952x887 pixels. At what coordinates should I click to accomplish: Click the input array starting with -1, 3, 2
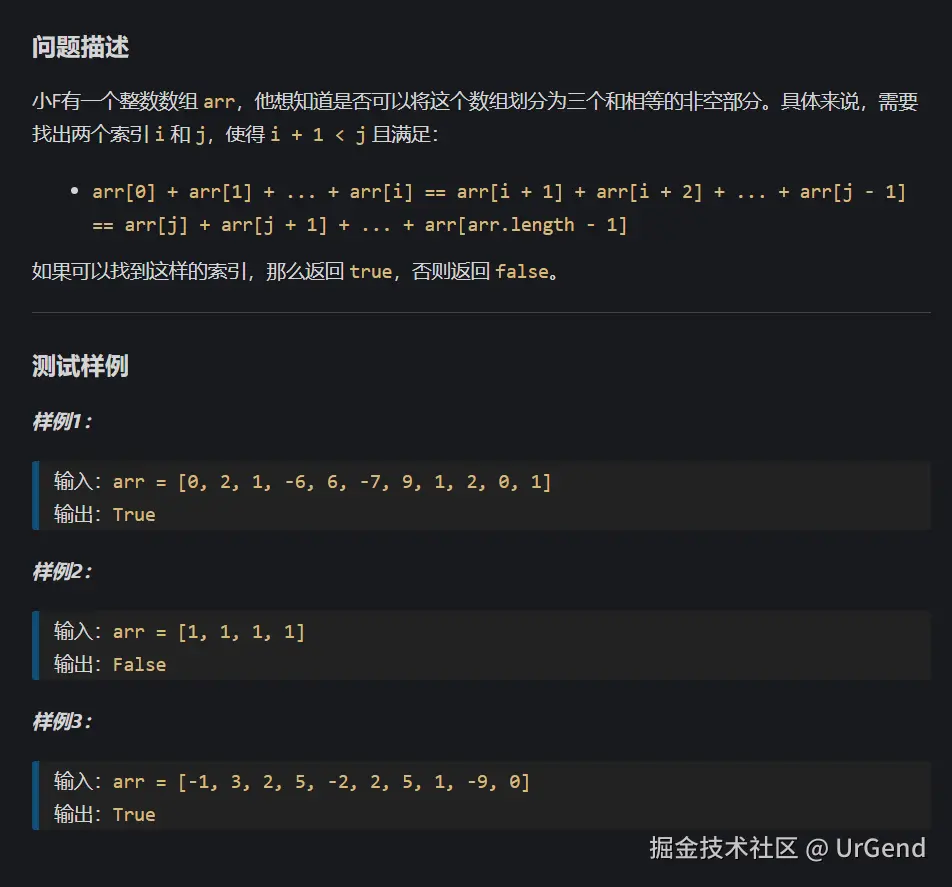[x=321, y=782]
